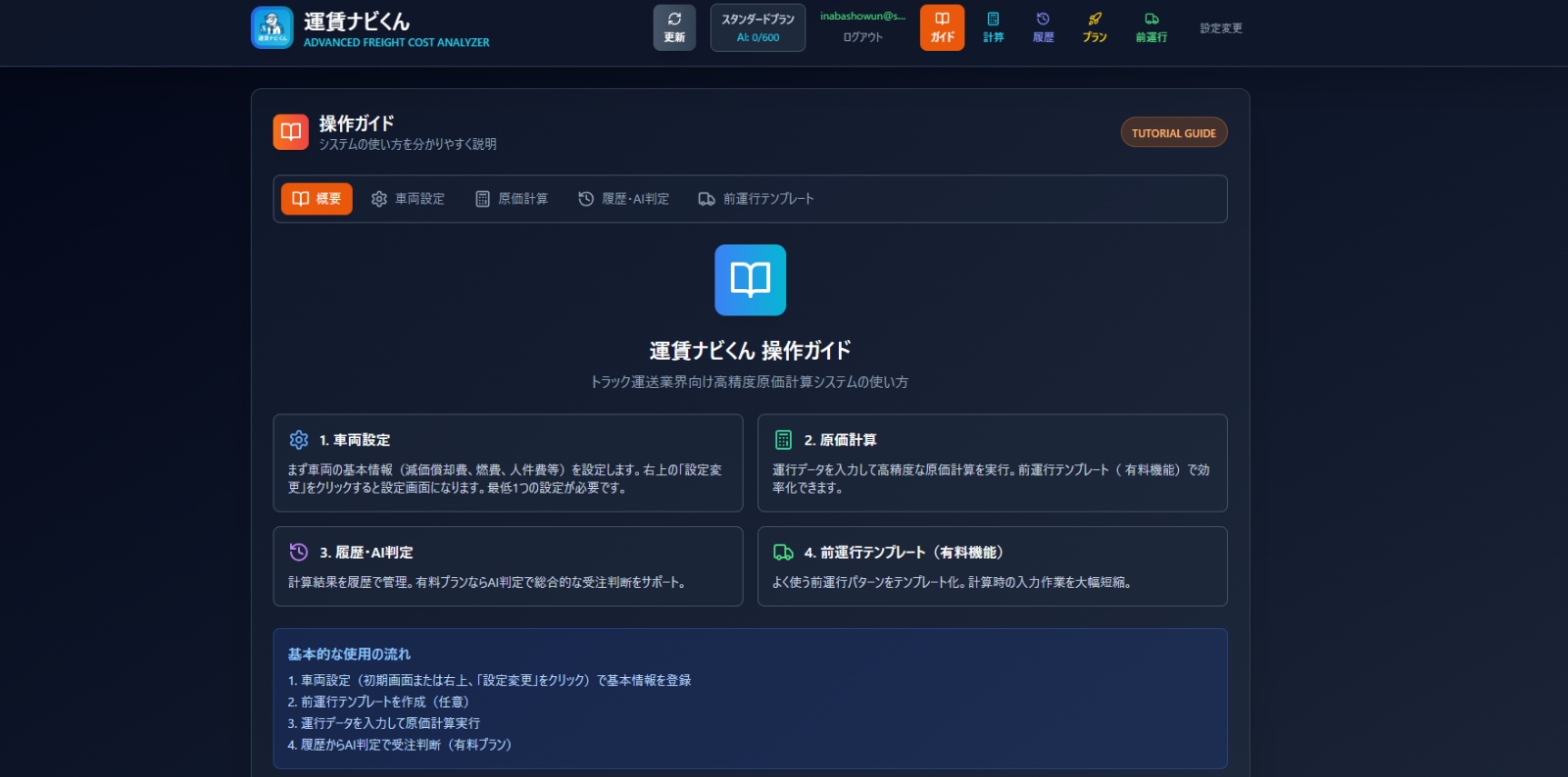Click the 1. 車両設定 overview card
Image resolution: width=1568 pixels, height=777 pixels.
pos(508,462)
